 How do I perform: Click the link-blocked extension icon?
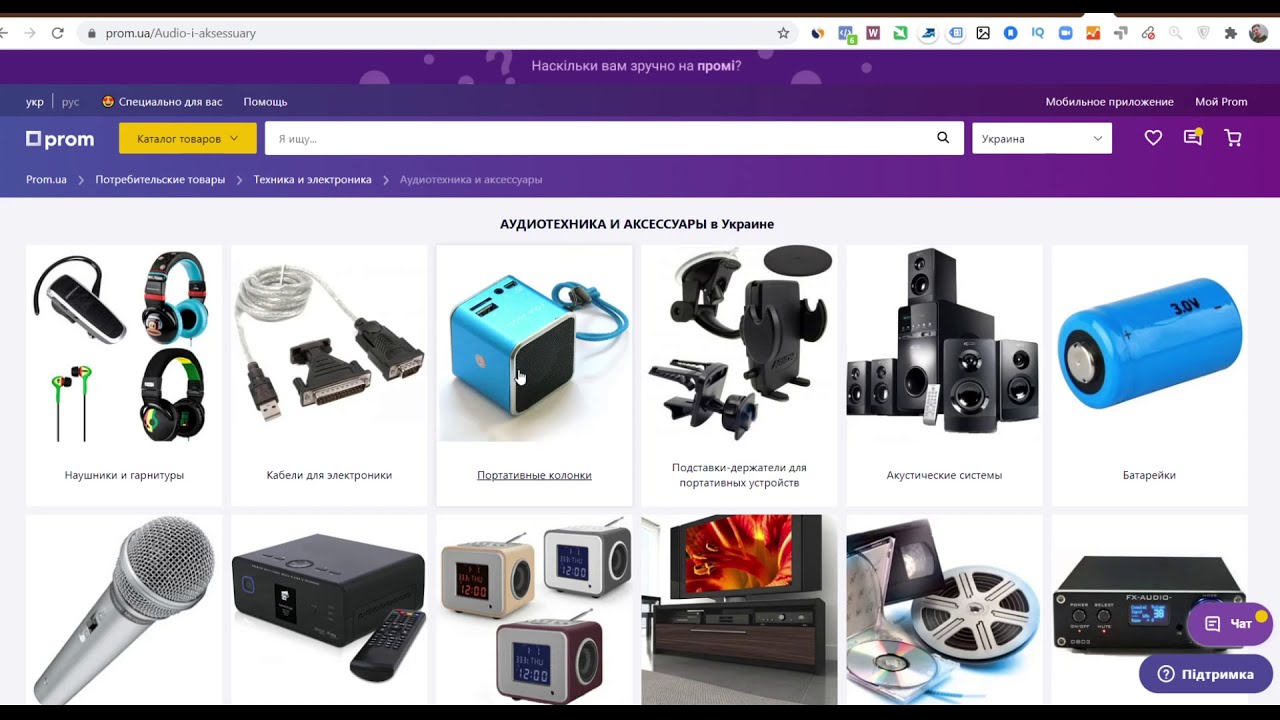(1148, 33)
